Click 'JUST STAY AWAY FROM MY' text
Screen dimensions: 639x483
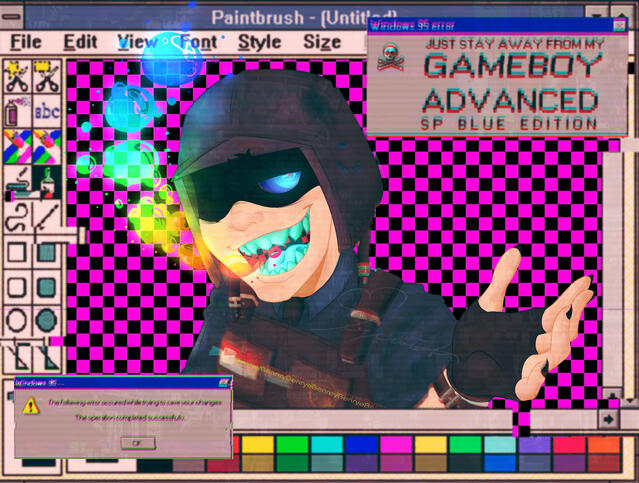514,44
